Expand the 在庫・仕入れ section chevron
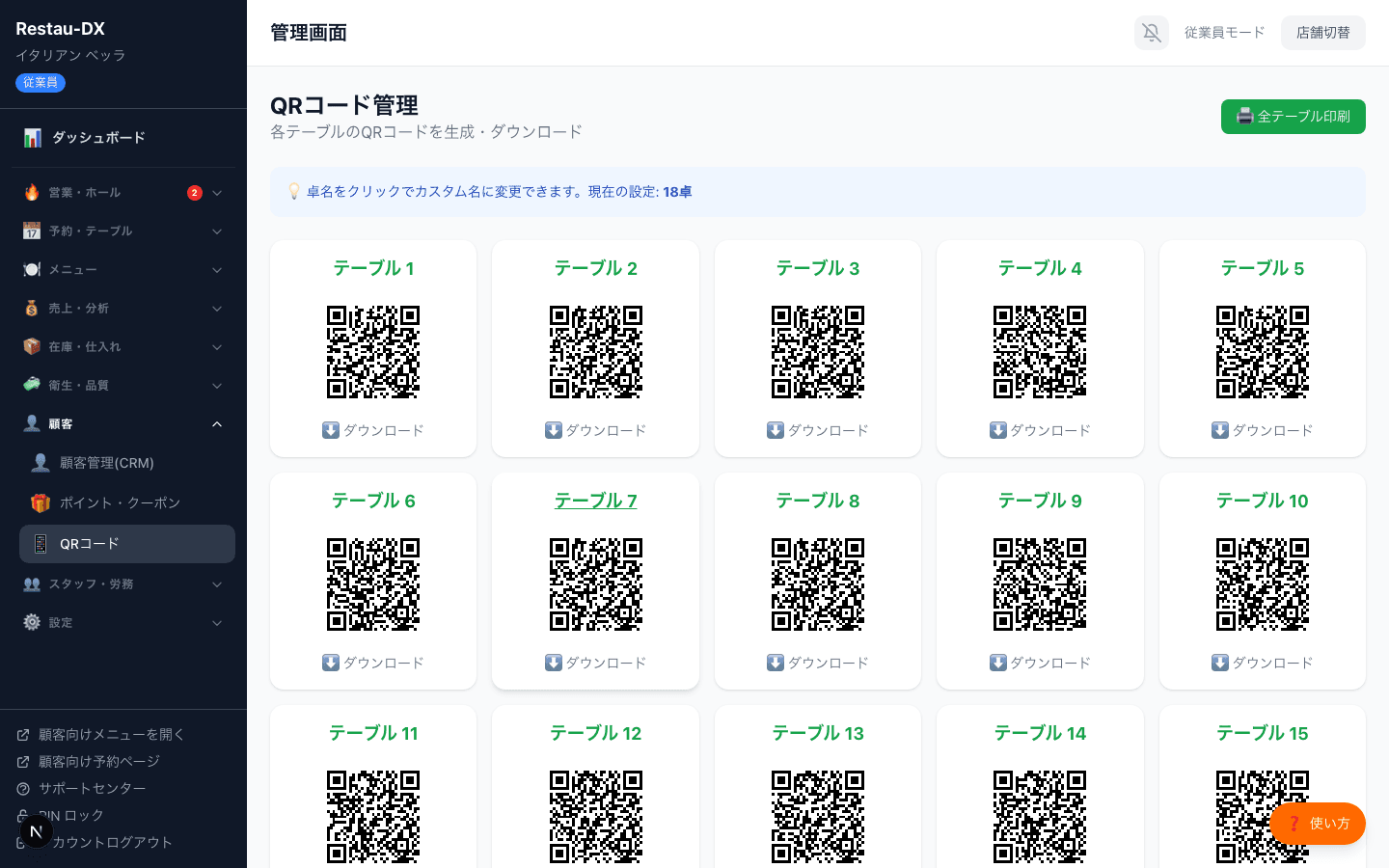Image resolution: width=1389 pixels, height=868 pixels. [217, 347]
